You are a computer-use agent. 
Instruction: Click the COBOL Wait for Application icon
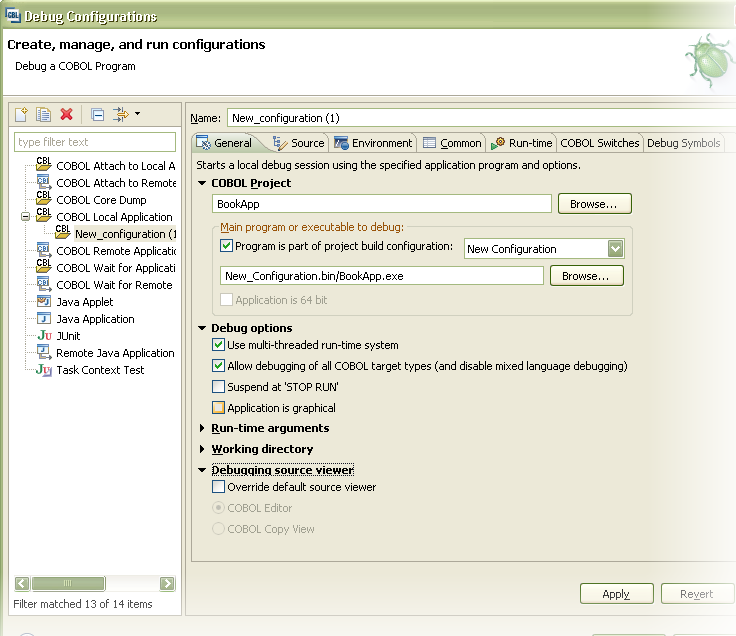(44, 266)
